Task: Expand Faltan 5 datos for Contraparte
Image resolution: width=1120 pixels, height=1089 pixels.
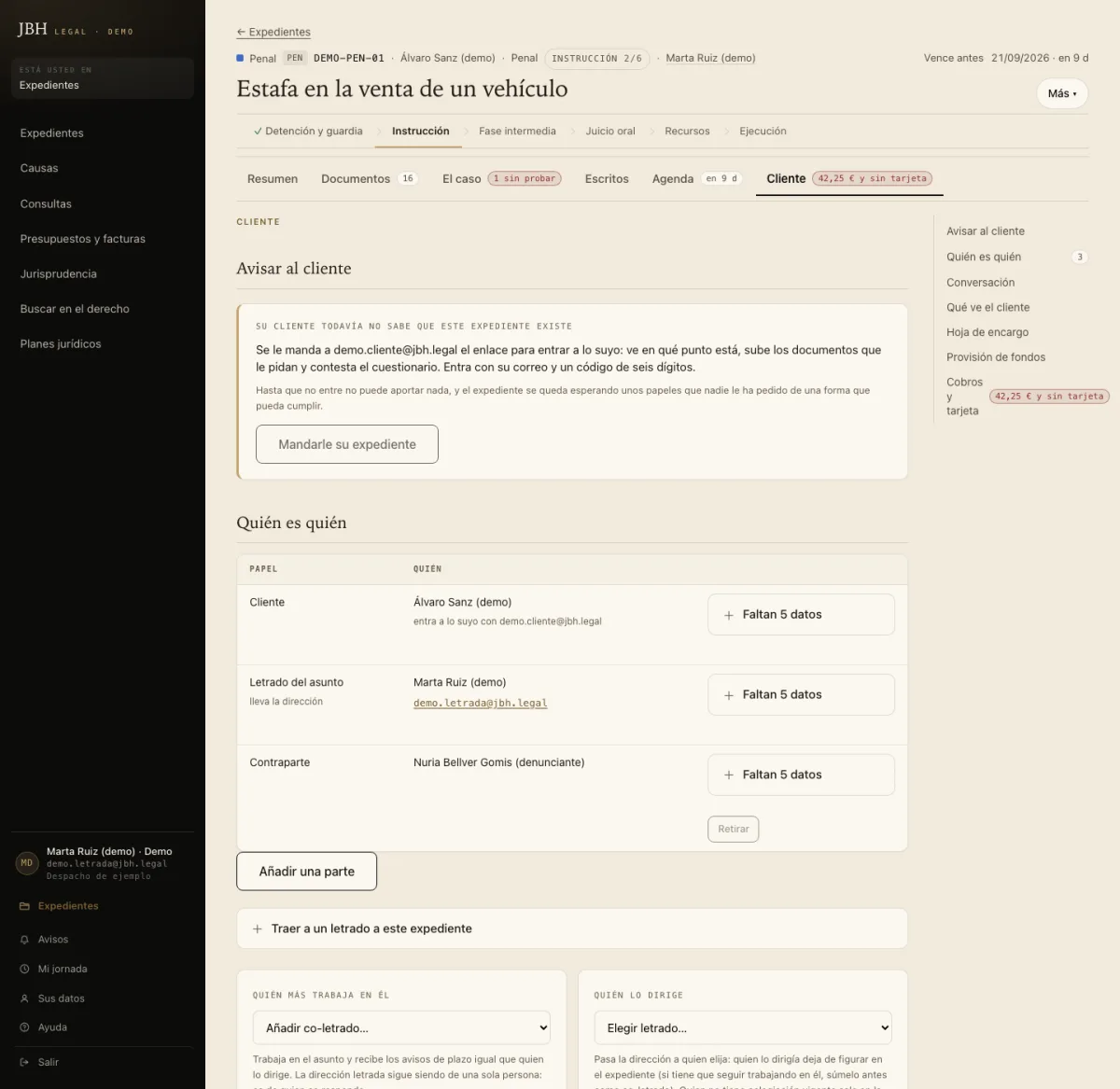Action: [x=801, y=775]
